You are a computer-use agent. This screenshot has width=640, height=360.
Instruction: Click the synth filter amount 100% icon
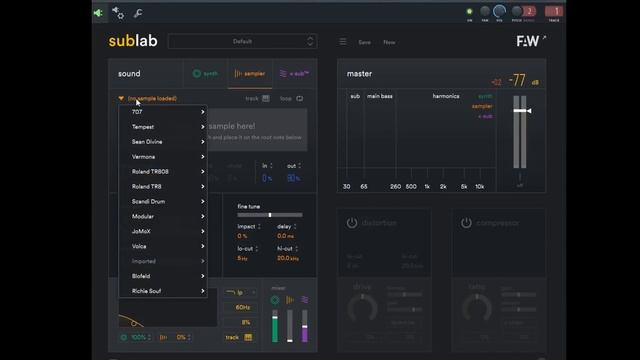(x=124, y=337)
